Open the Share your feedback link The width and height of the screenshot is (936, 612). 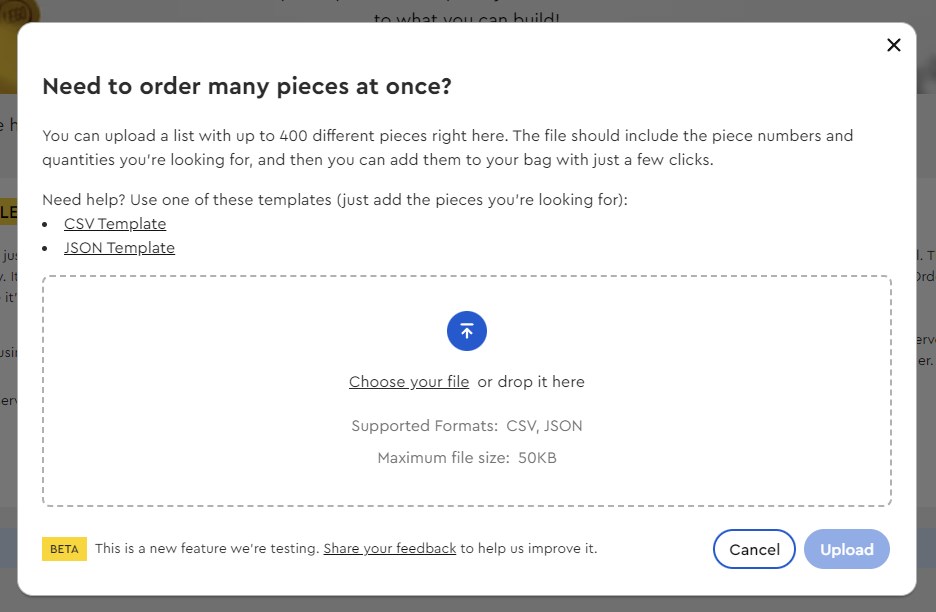(x=390, y=549)
